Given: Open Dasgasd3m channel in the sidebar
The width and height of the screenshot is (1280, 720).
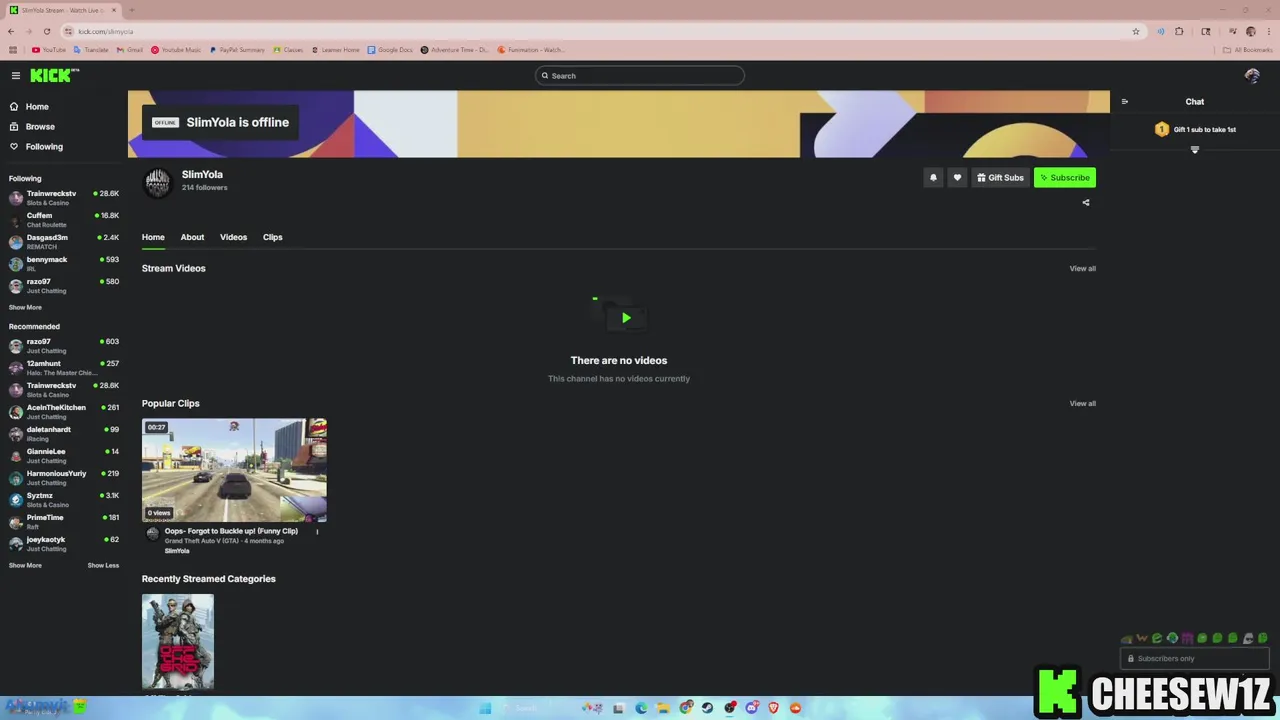Looking at the screenshot, I should click(63, 241).
